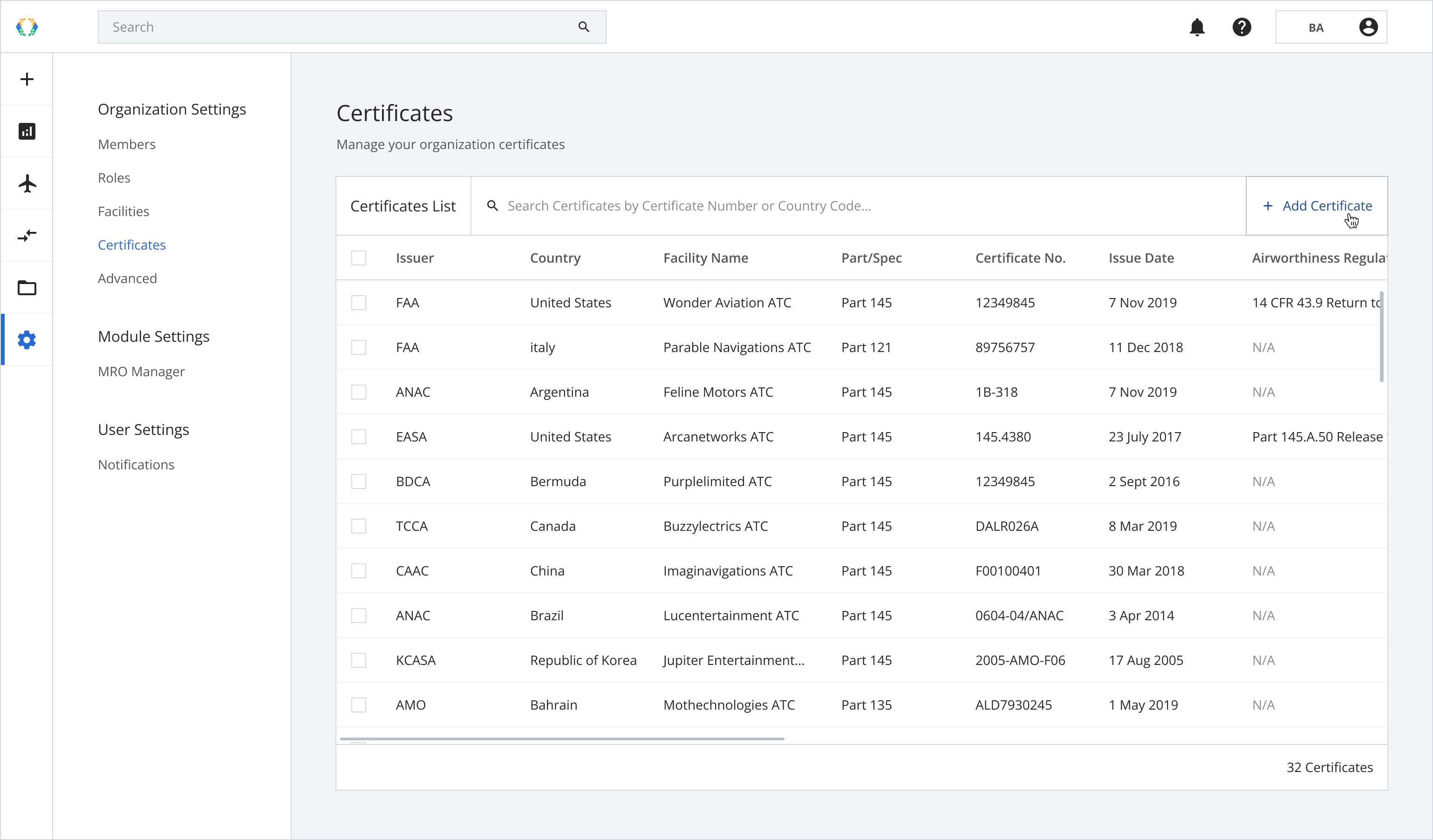
Task: Sort by the Certificate No. column header
Action: [x=1020, y=258]
